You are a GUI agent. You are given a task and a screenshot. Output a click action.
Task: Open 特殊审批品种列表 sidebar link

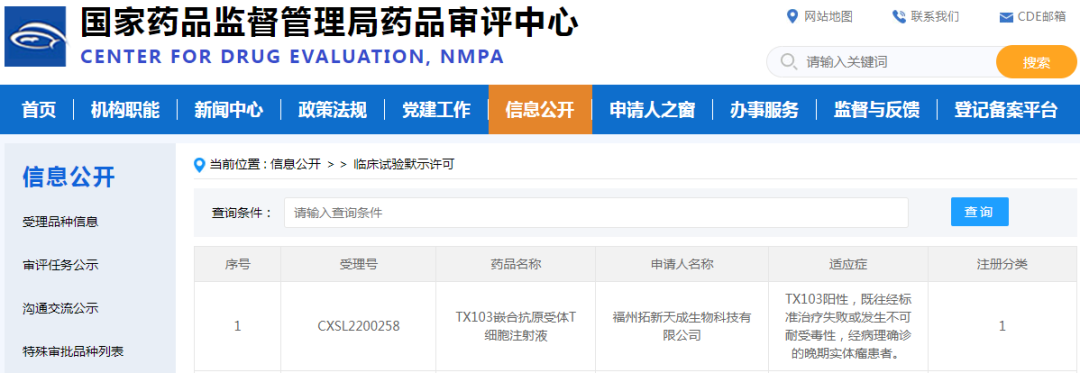tap(73, 351)
